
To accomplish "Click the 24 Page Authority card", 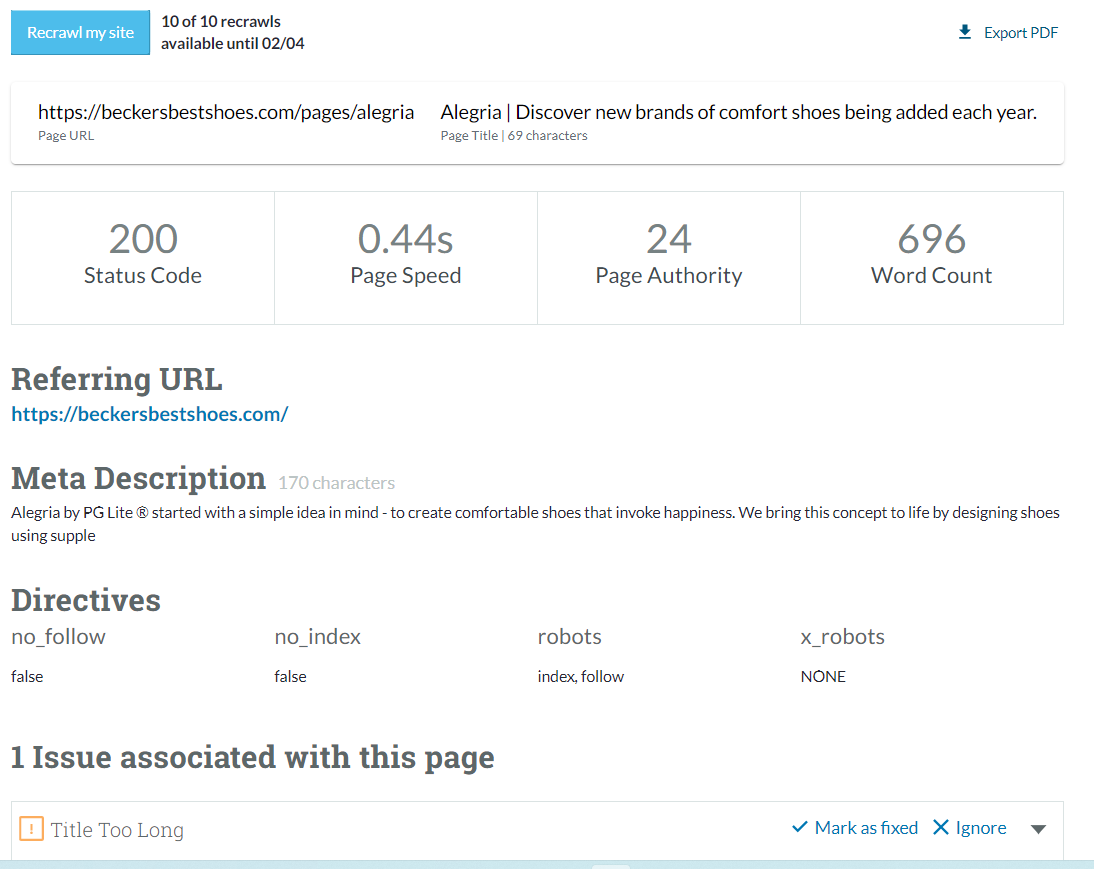I will tap(668, 258).
